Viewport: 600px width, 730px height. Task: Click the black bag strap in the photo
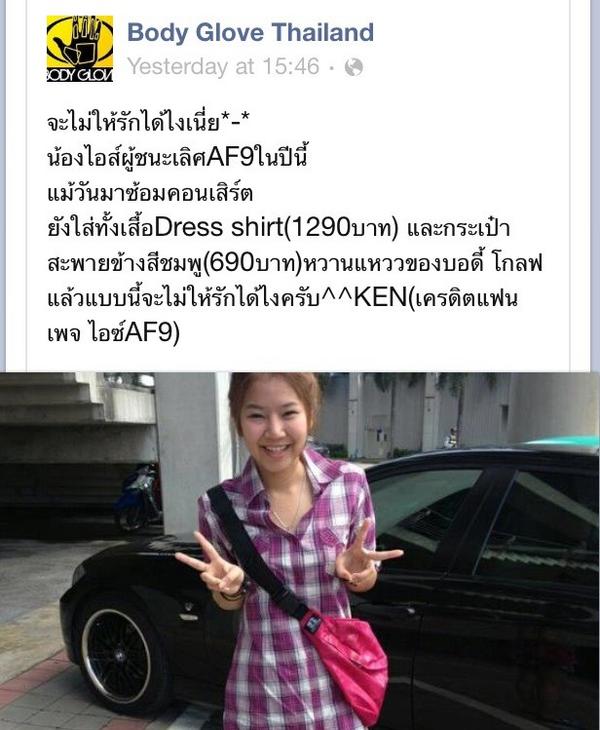point(256,554)
